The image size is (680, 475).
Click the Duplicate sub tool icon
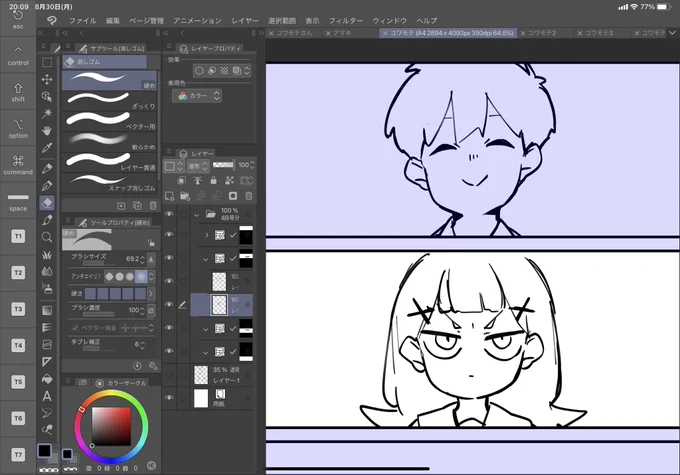[x=137, y=206]
